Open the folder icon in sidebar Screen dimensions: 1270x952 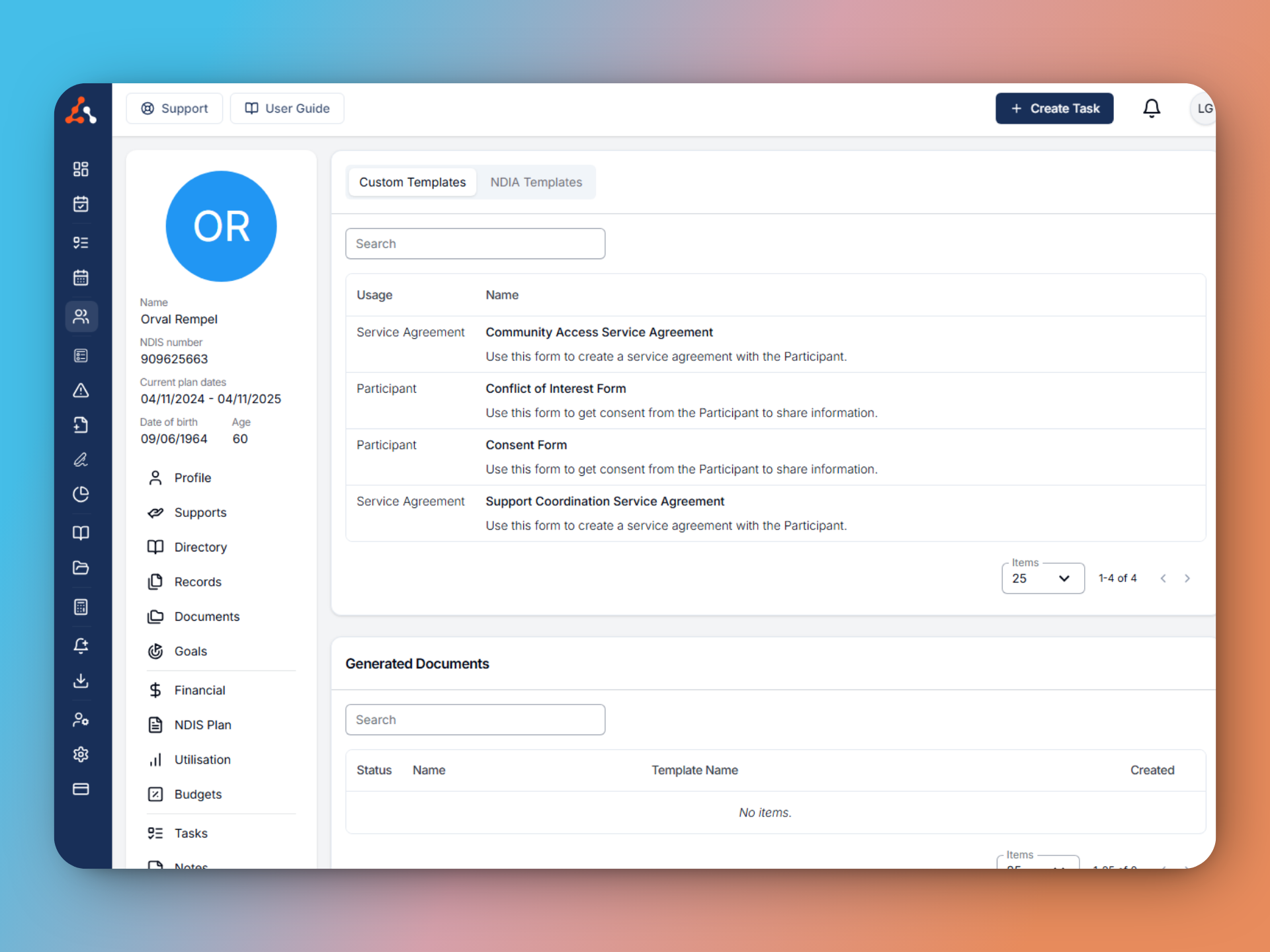(81, 568)
